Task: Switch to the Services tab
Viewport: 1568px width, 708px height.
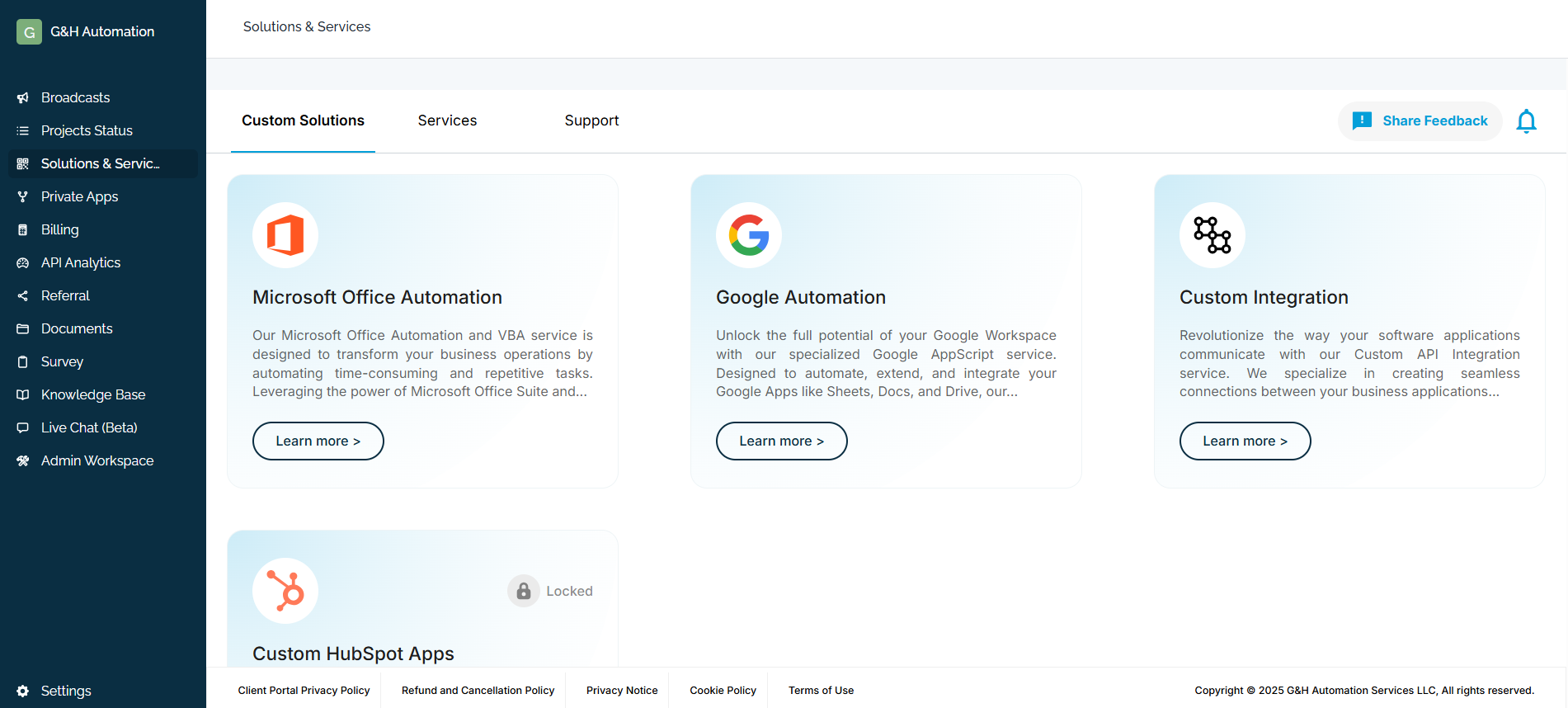Action: point(447,120)
